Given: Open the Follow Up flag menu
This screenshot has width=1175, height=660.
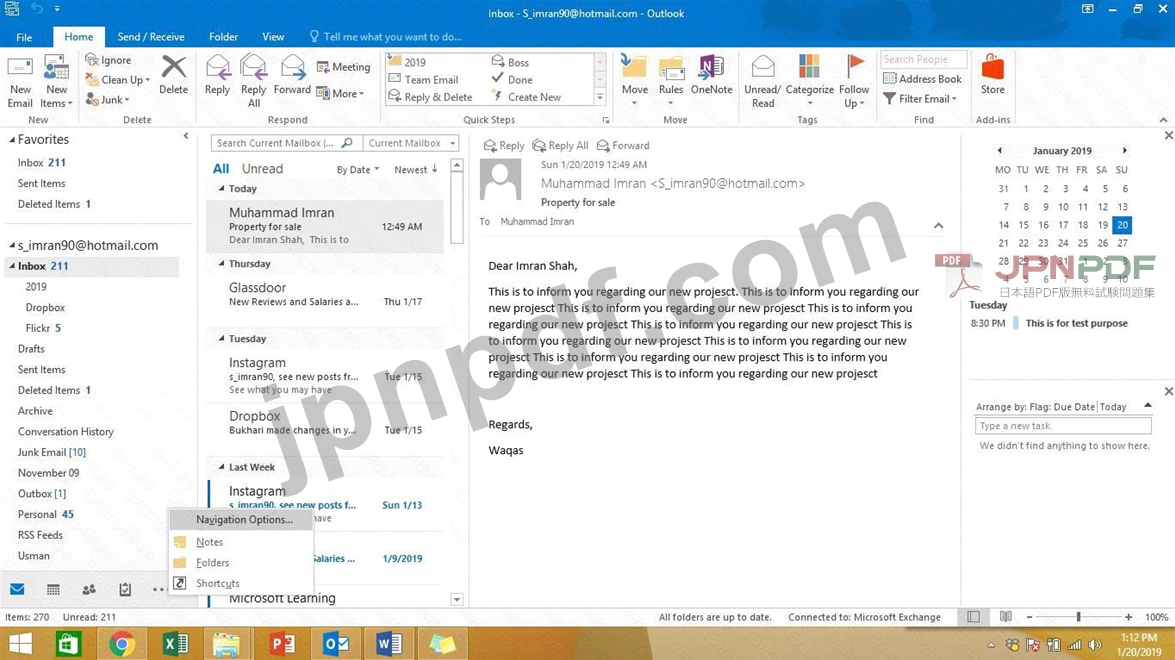Looking at the screenshot, I should (854, 82).
